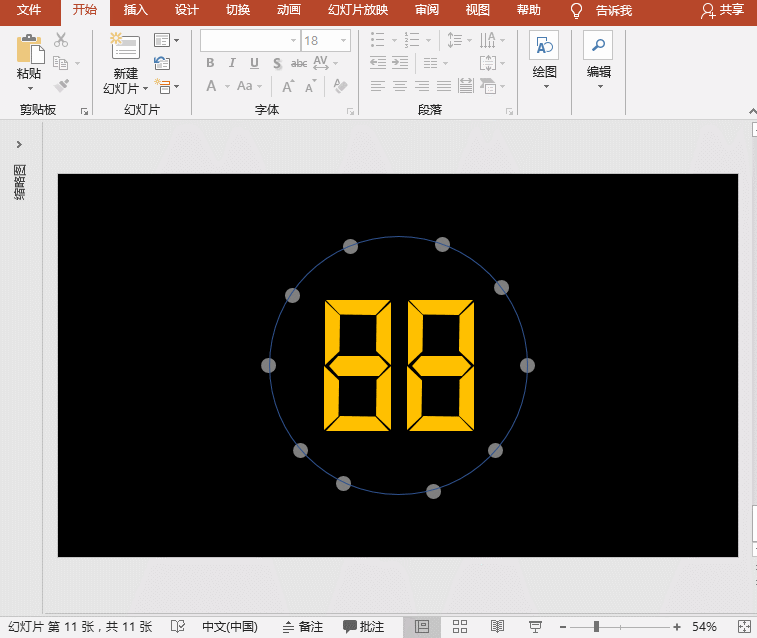The image size is (757, 638).
Task: Click the font color A icon
Action: coord(211,86)
